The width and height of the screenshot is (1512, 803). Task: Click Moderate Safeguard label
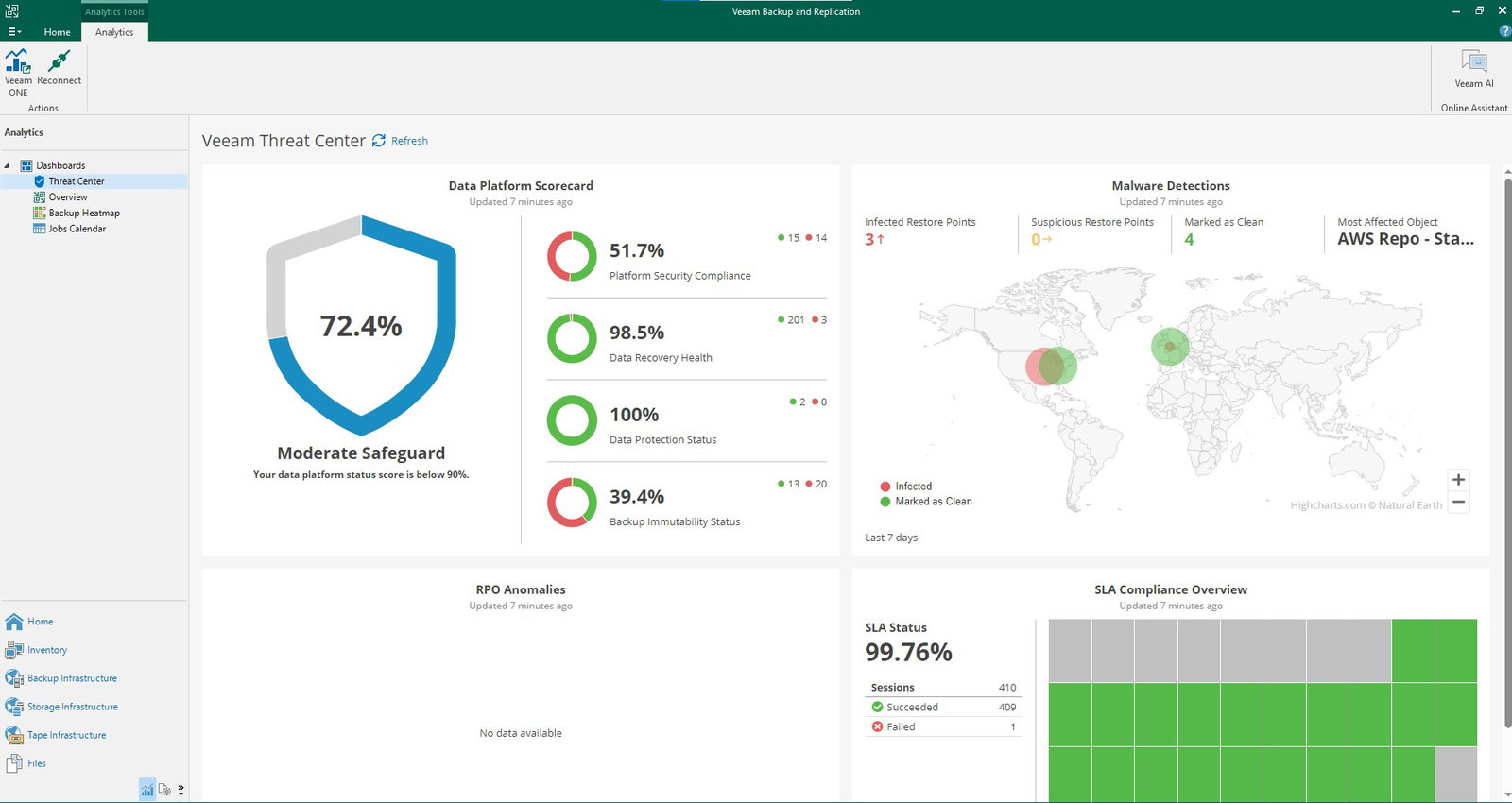(361, 453)
